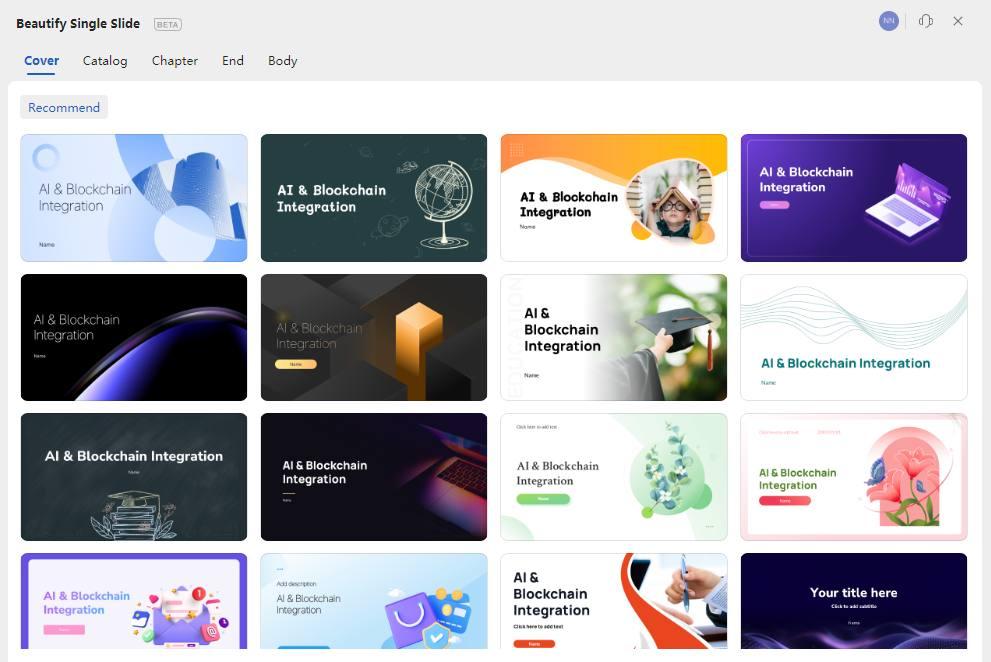Pick the orange wave child with books template

(x=614, y=198)
